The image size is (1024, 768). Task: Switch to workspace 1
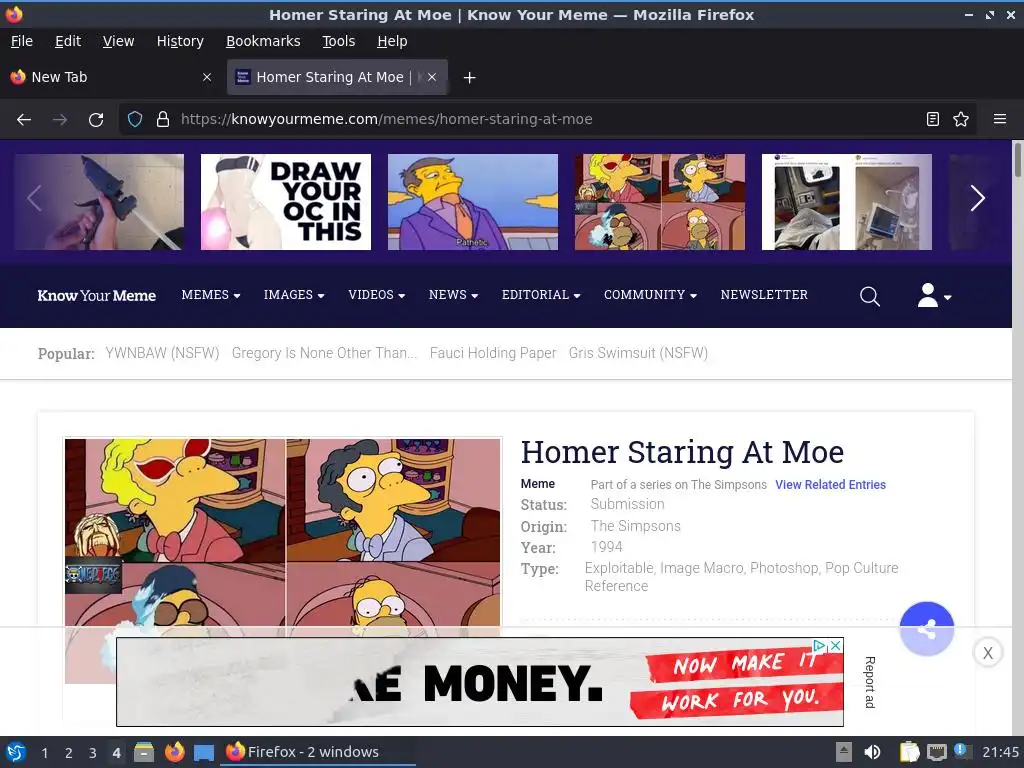coord(44,753)
